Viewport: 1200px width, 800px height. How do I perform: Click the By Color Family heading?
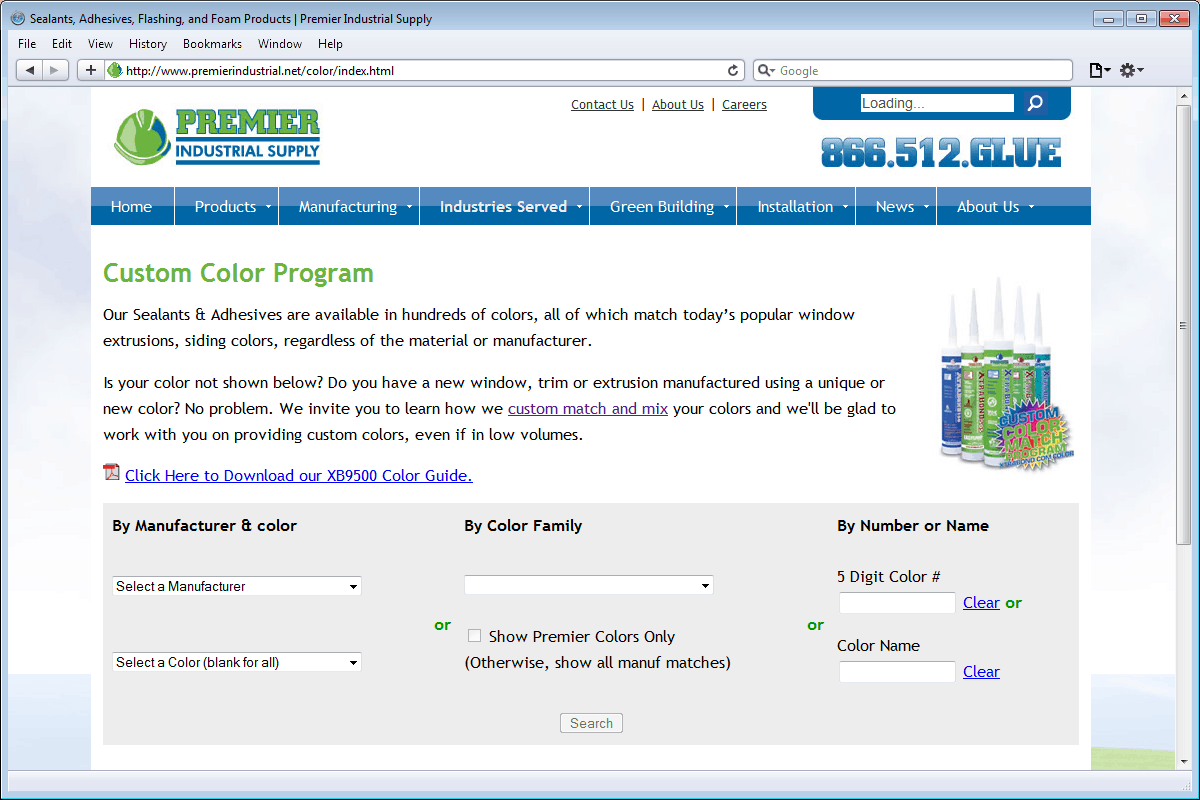pos(523,525)
